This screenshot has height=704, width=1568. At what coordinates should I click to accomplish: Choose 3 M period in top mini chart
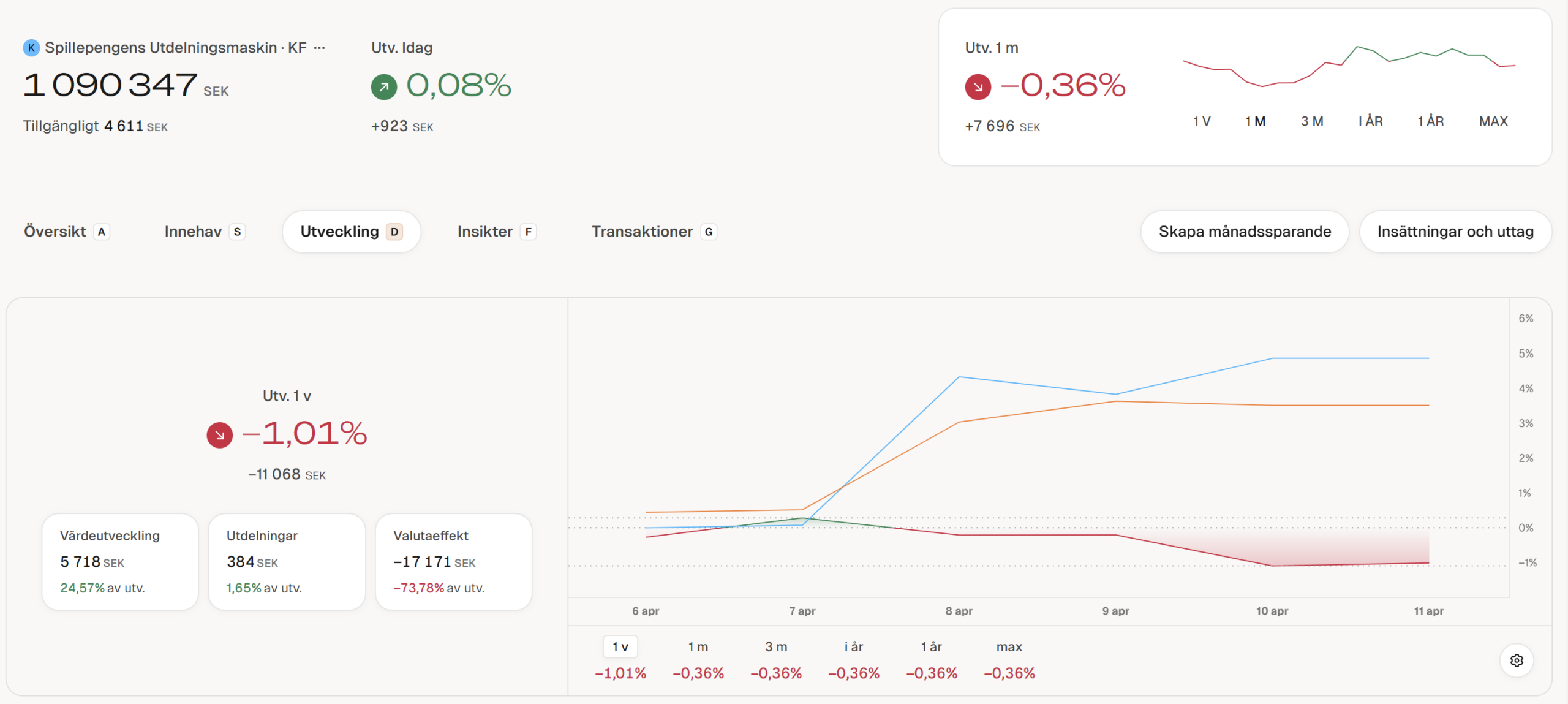(1312, 121)
